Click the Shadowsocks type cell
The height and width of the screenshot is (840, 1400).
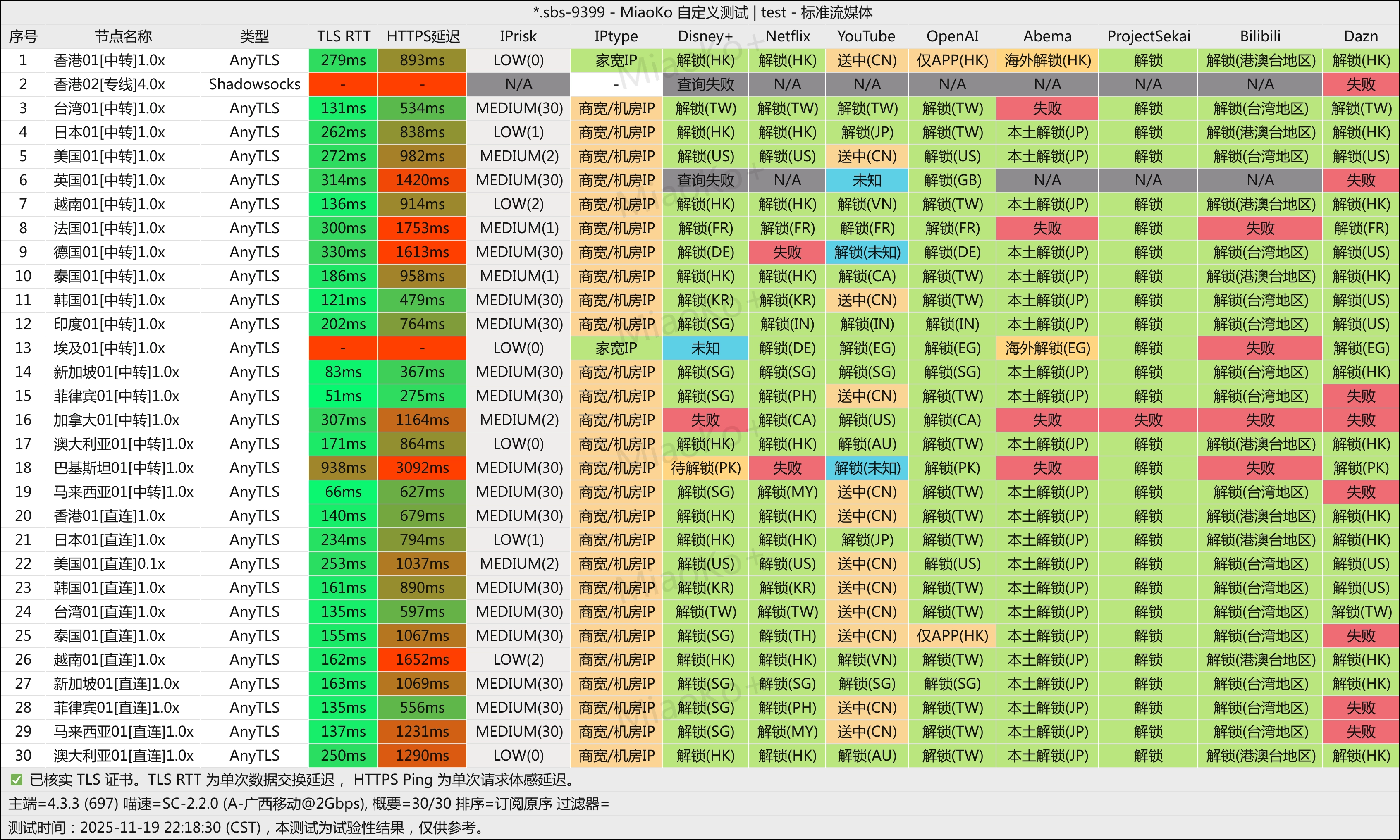[254, 84]
